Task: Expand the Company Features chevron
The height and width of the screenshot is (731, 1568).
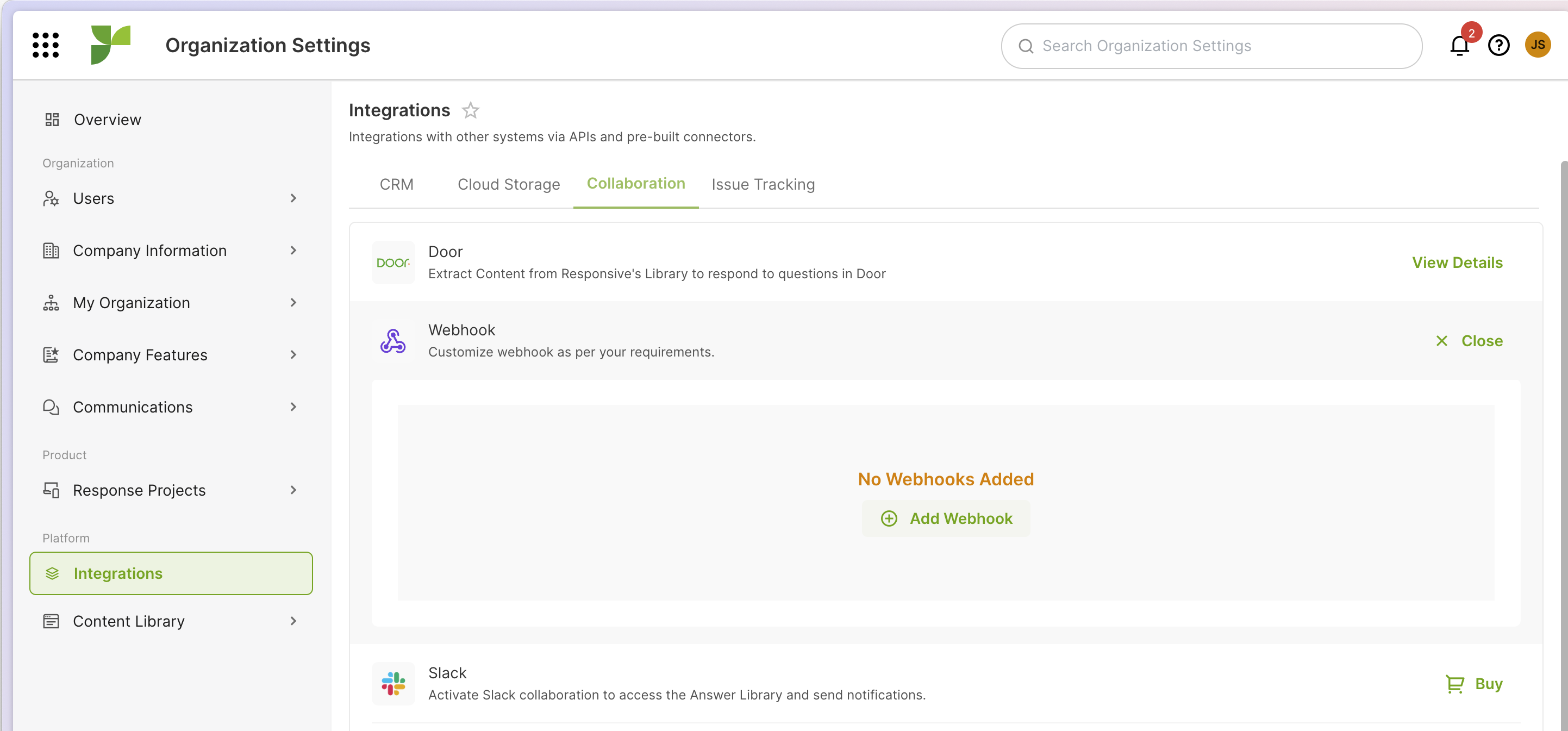Action: (x=293, y=355)
